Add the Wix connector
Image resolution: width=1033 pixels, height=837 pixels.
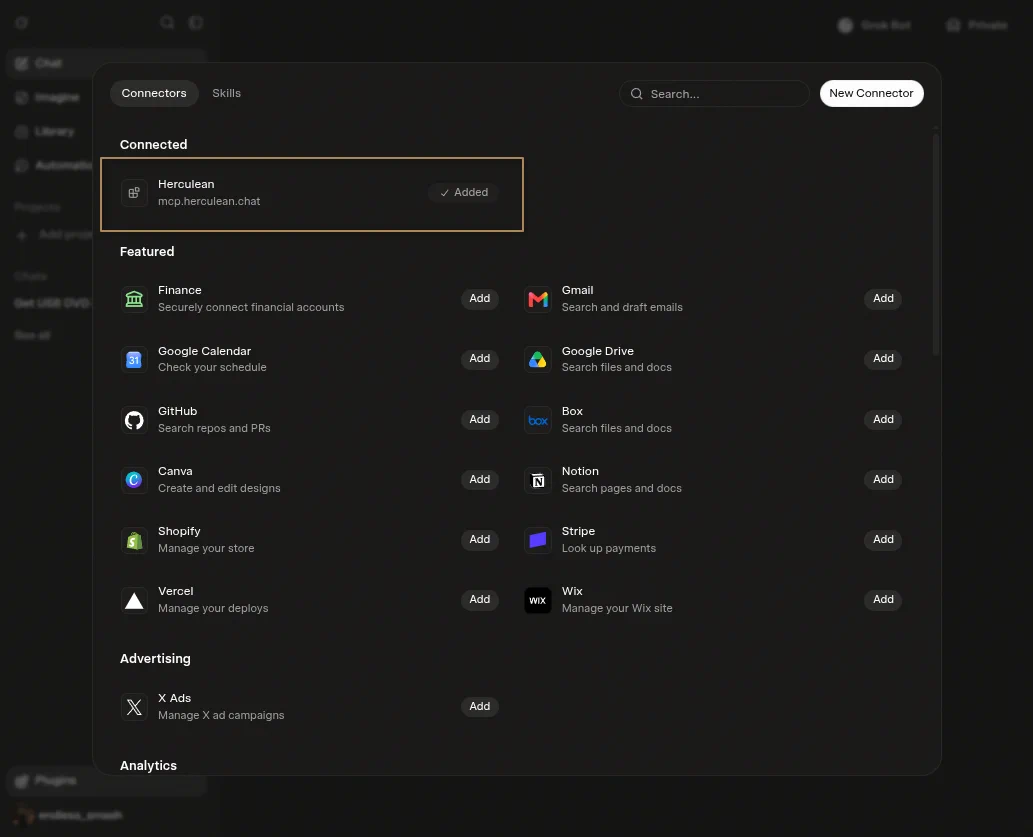(x=883, y=599)
